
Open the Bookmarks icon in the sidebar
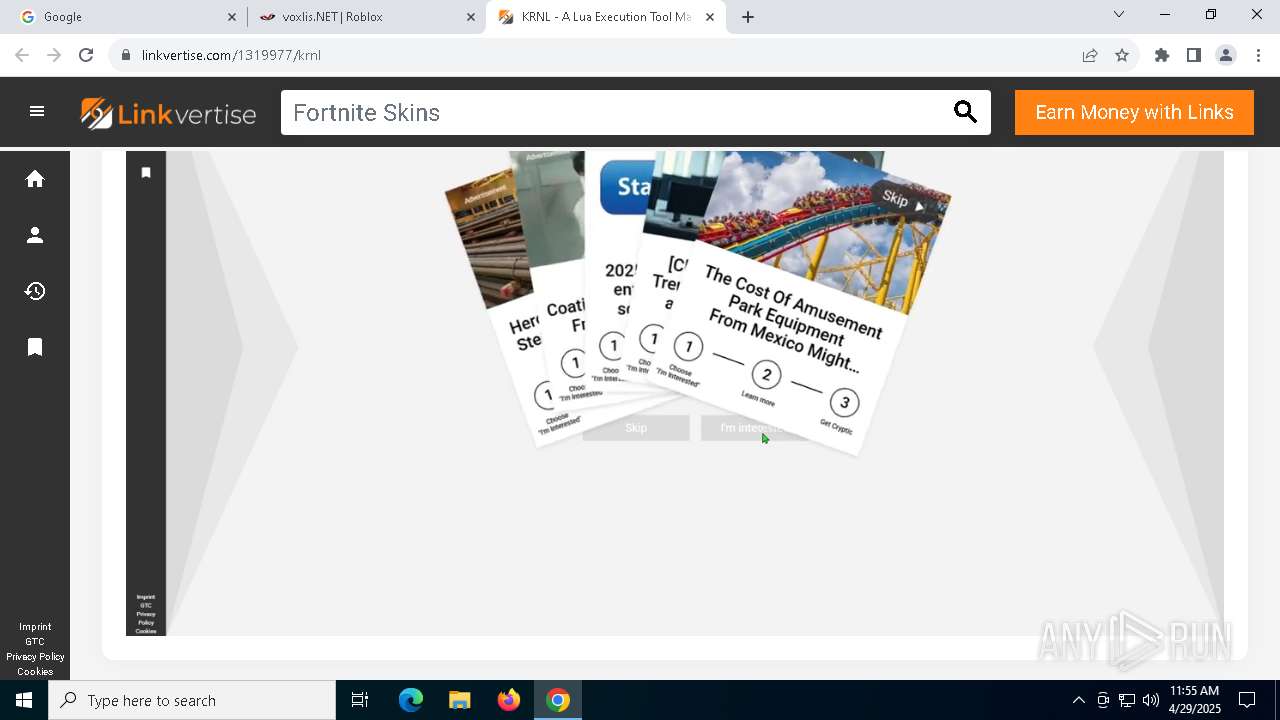click(x=35, y=347)
